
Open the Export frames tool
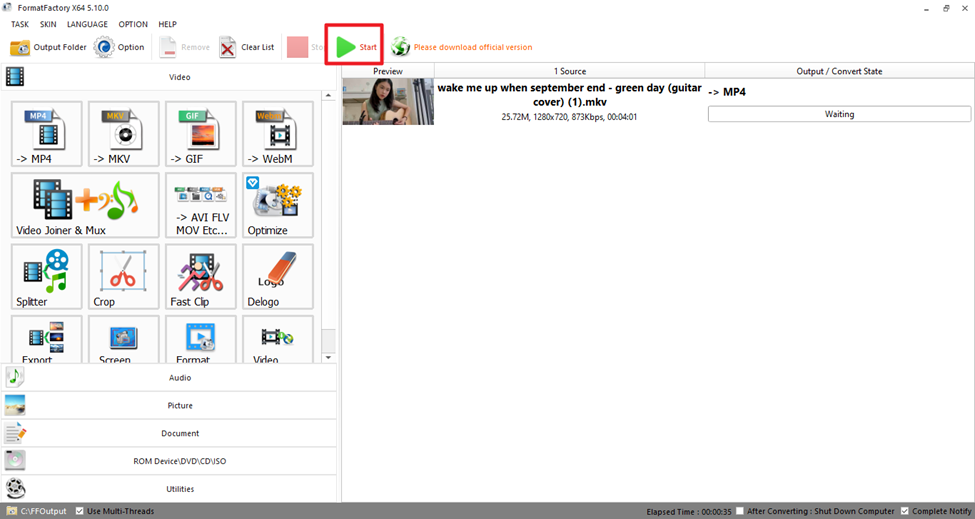(x=47, y=340)
